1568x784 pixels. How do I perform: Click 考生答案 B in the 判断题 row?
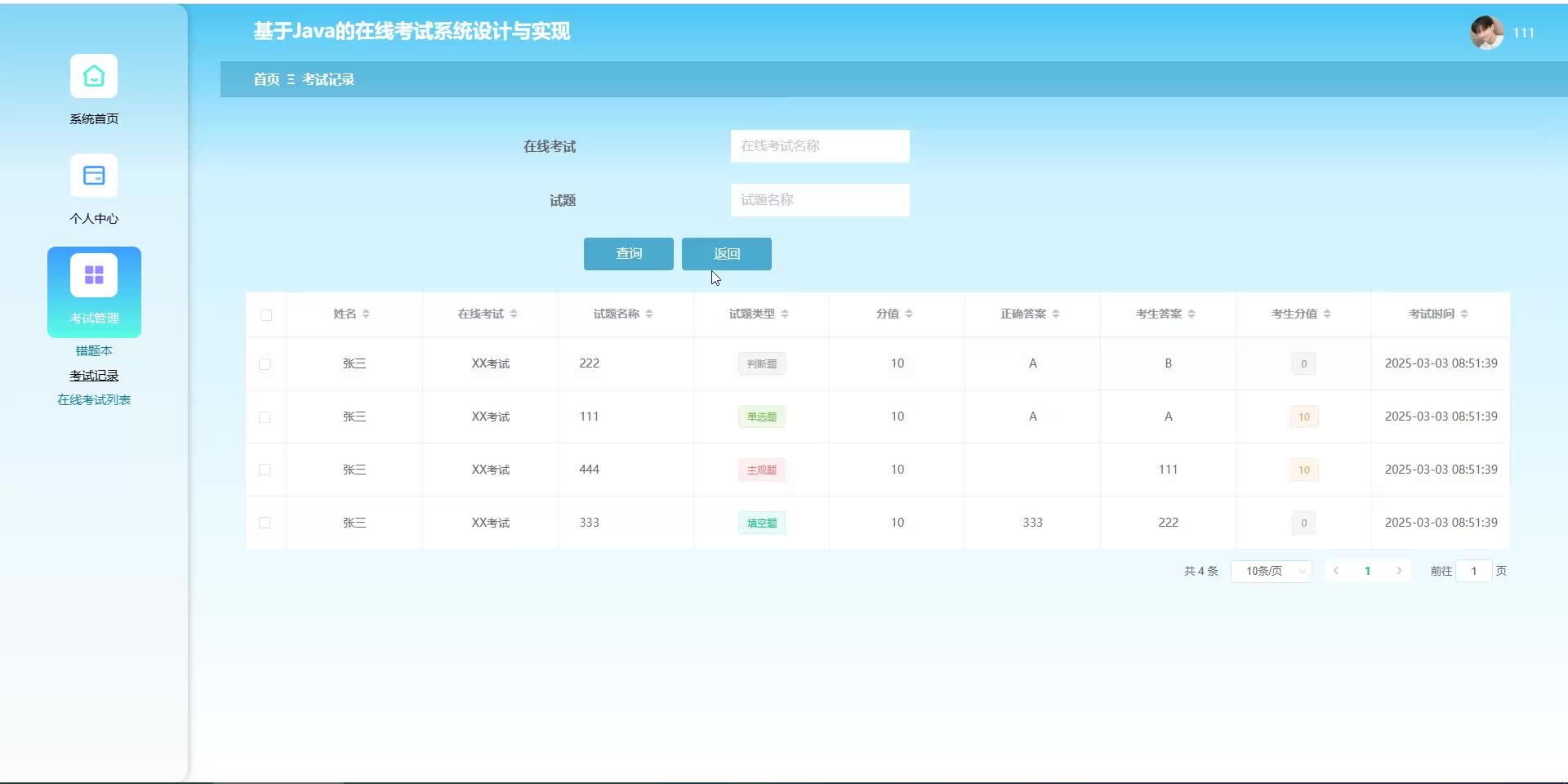[x=1169, y=363]
